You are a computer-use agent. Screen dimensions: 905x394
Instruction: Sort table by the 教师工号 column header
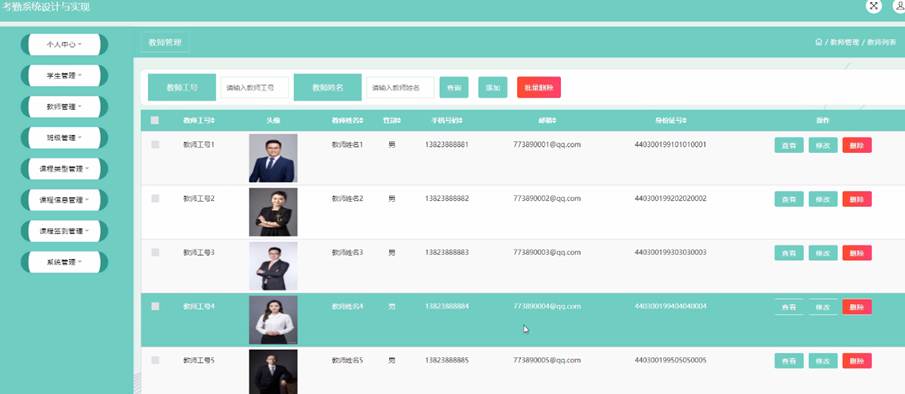coord(199,121)
